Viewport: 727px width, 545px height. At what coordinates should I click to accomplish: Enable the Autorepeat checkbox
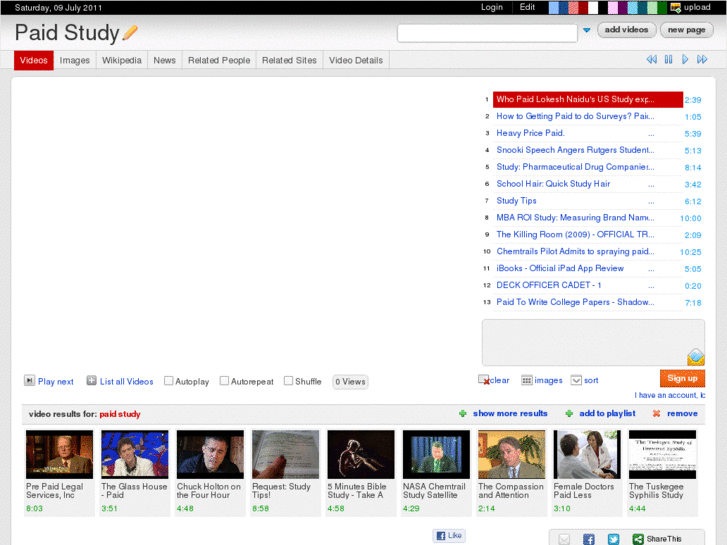pyautogui.click(x=224, y=381)
